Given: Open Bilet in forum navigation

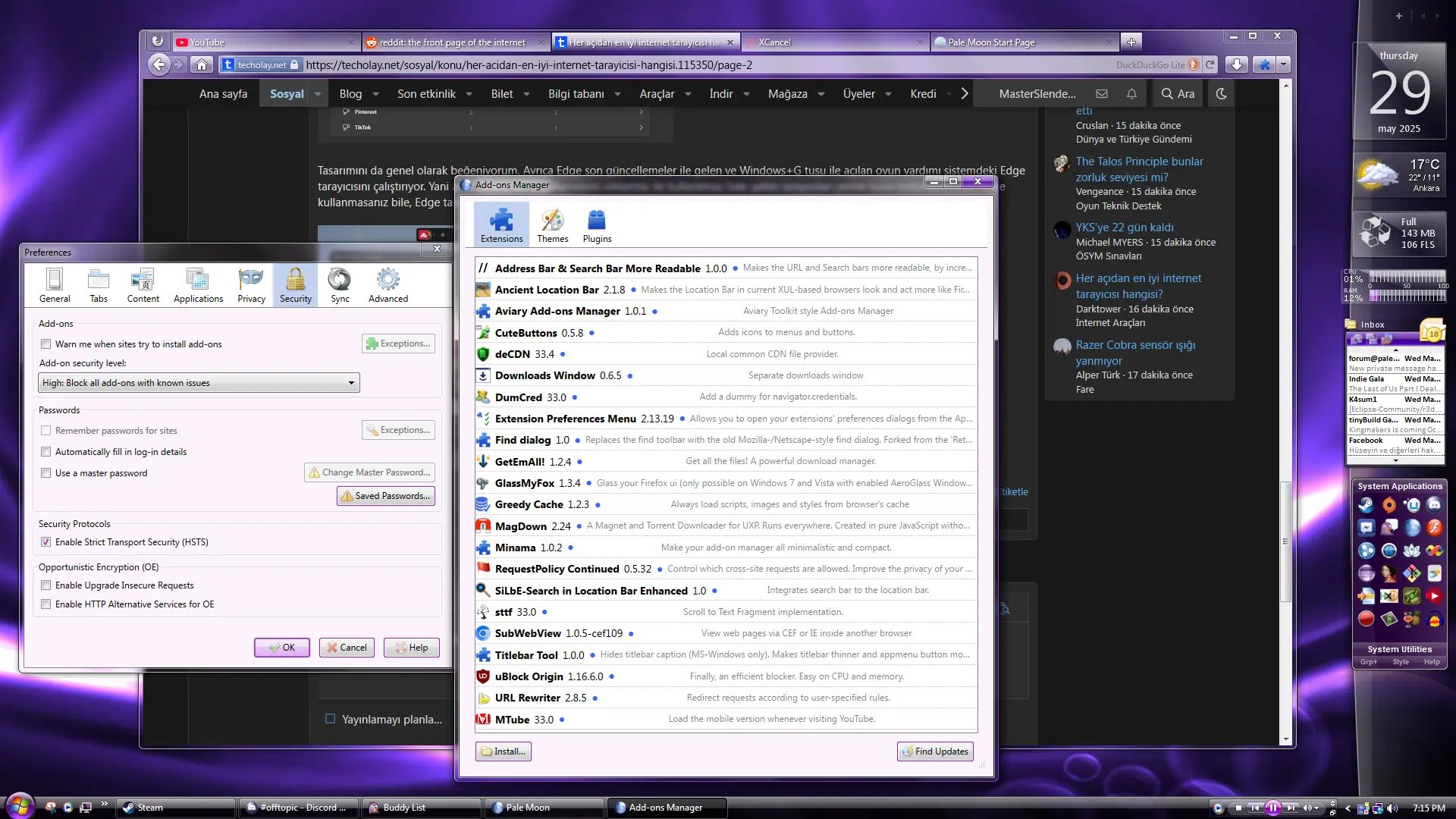Looking at the screenshot, I should pyautogui.click(x=502, y=94).
